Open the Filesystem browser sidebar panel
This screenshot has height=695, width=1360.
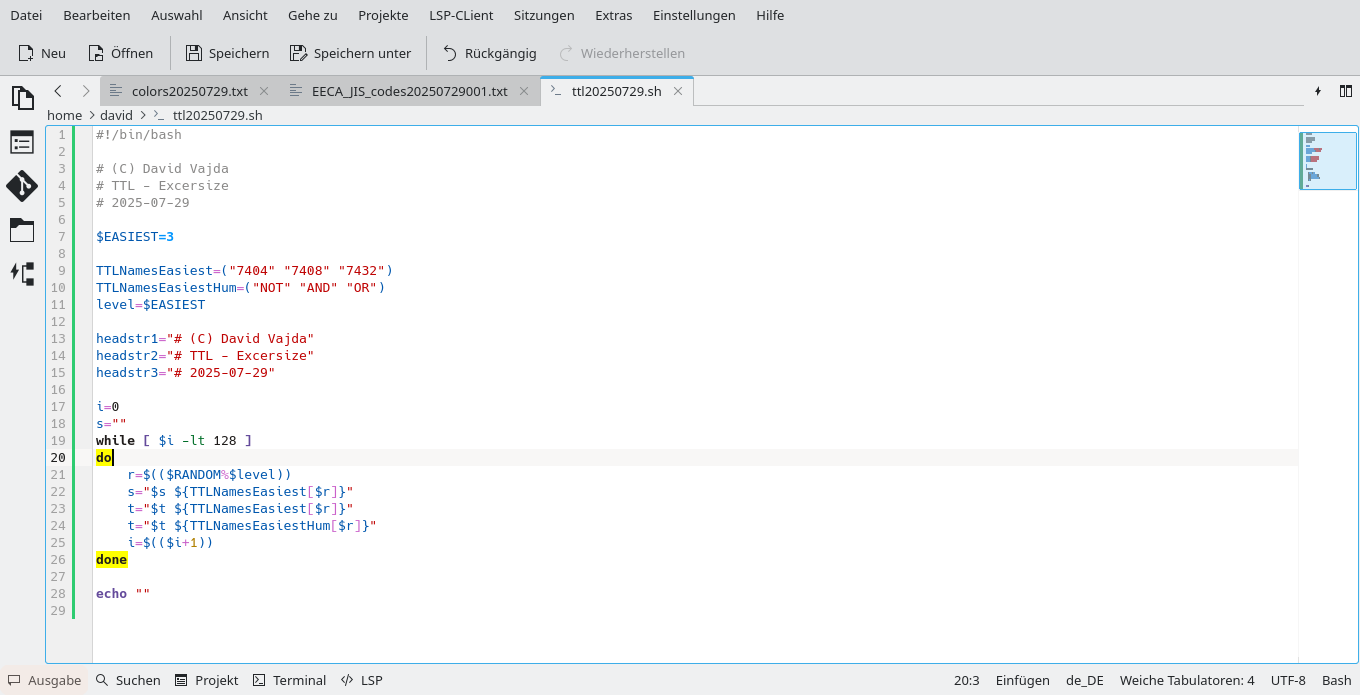(x=22, y=230)
